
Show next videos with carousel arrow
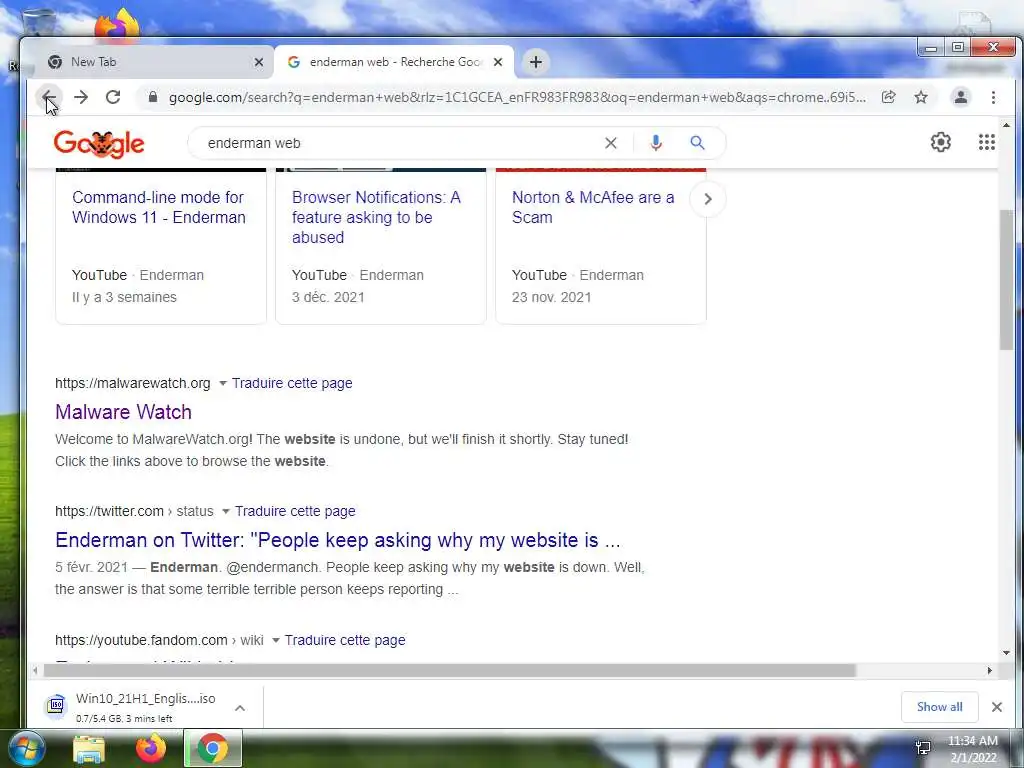pos(708,199)
